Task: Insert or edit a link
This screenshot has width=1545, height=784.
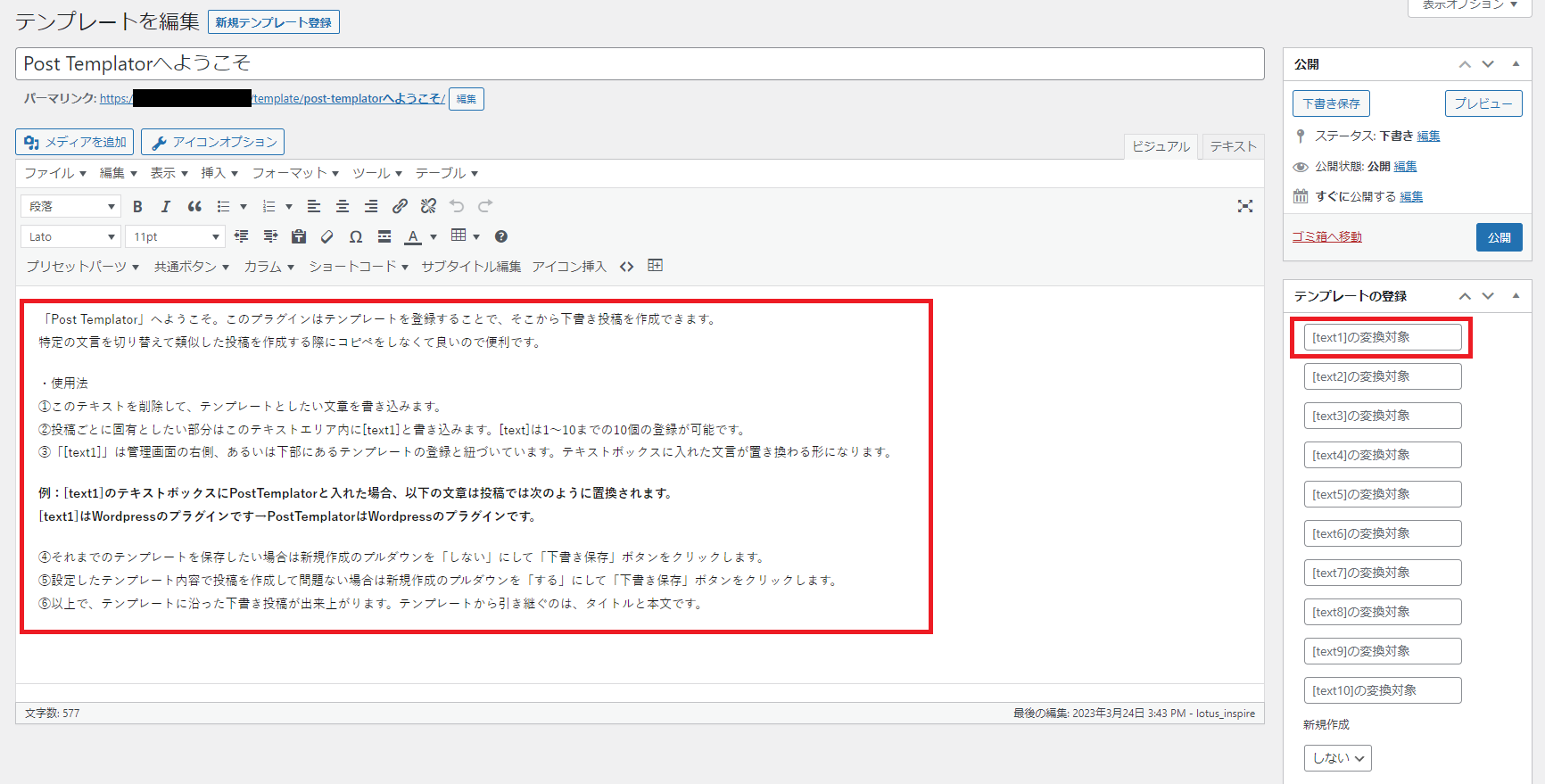Action: pyautogui.click(x=400, y=207)
